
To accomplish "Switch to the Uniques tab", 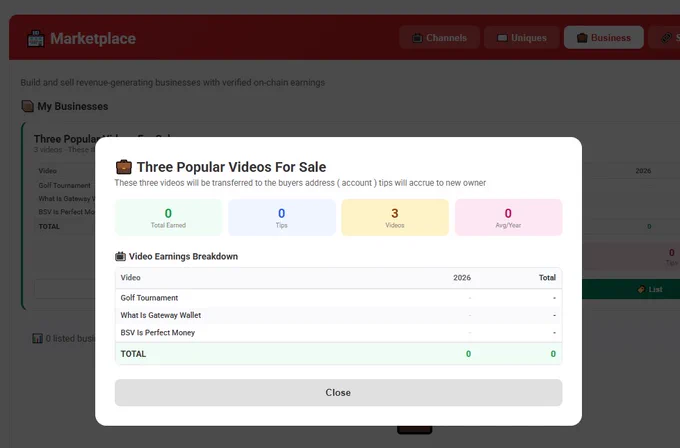I will pos(522,38).
